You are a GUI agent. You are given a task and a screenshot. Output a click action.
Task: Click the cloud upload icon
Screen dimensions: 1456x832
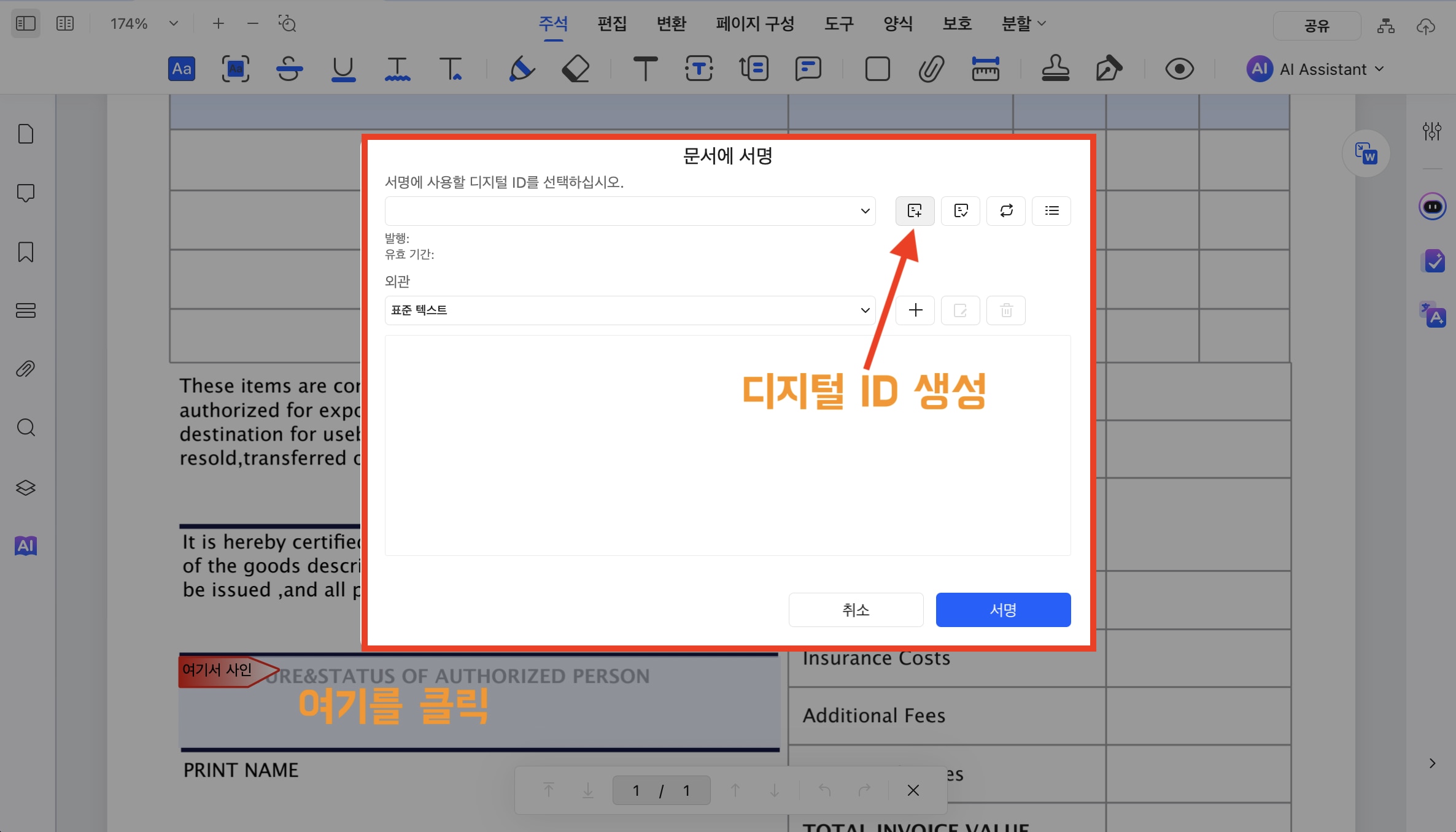pyautogui.click(x=1425, y=26)
